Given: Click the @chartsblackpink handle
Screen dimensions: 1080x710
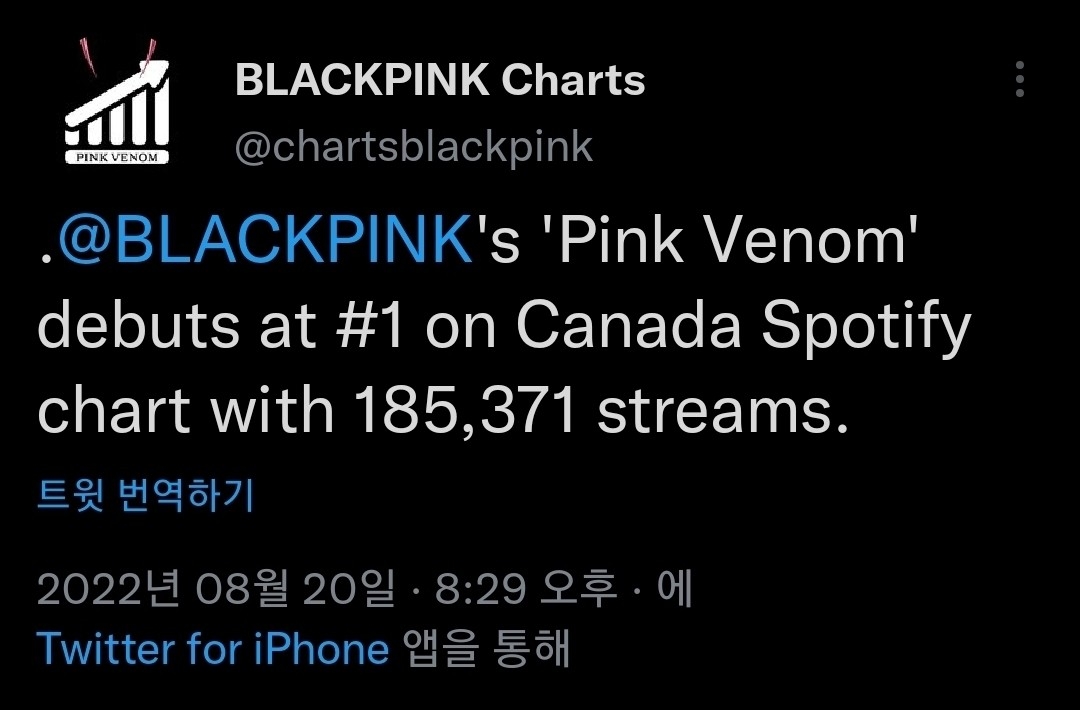Looking at the screenshot, I should point(414,147).
